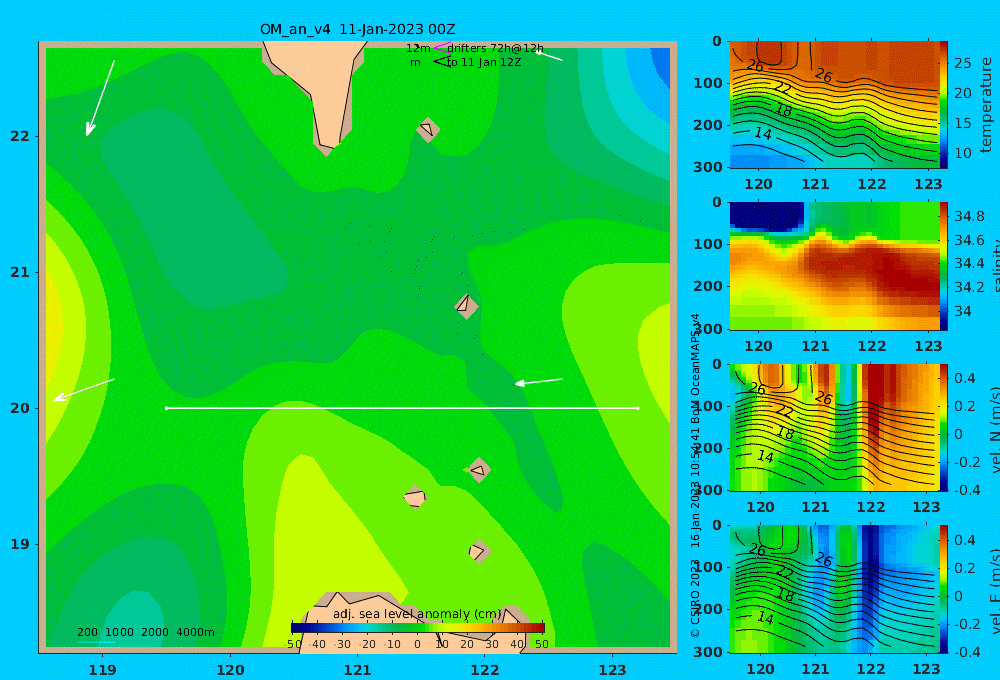
Task: Click the '4000m' depth legend label
Action: (x=195, y=632)
